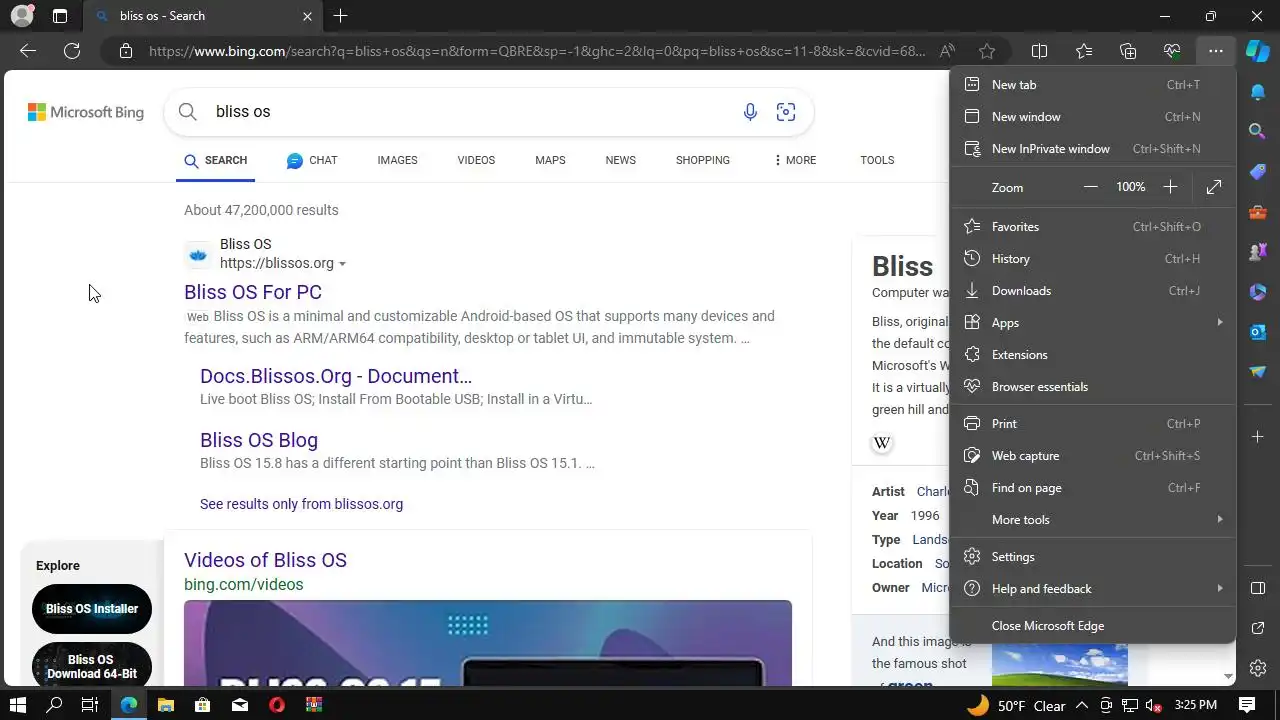Switch to the VIDEOS search tab
Image resolution: width=1280 pixels, height=720 pixels.
coord(476,160)
